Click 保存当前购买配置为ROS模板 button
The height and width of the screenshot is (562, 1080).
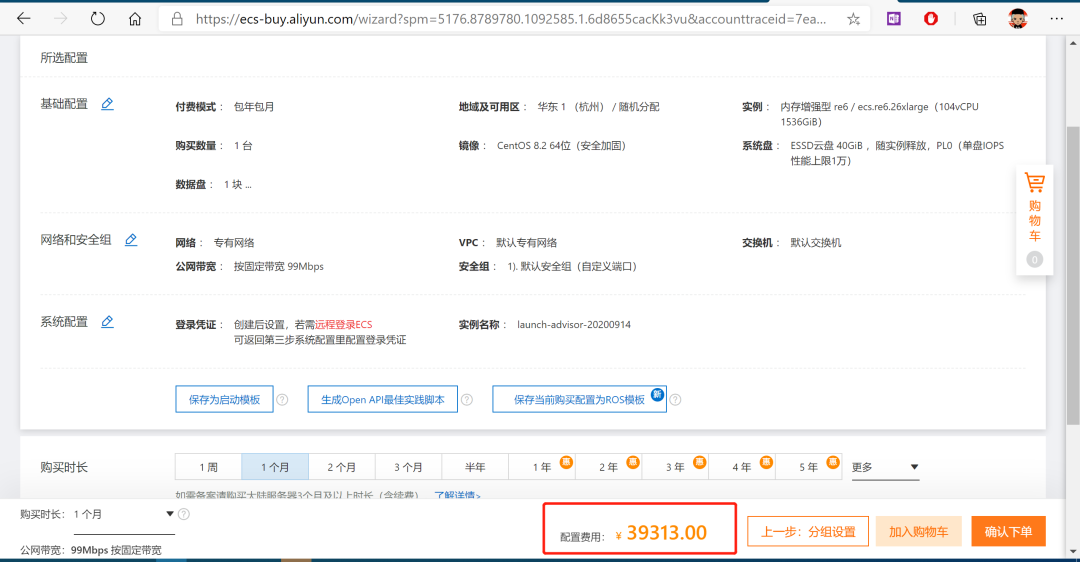579,399
